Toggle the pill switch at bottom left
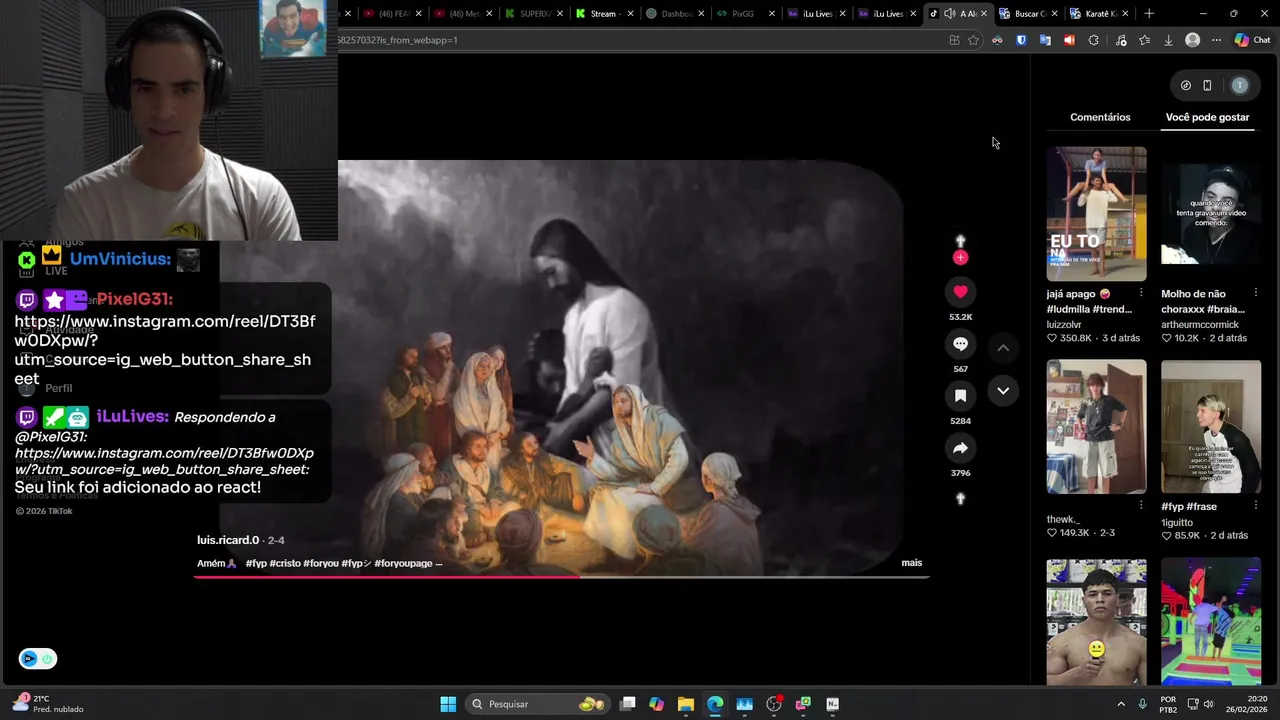This screenshot has height=720, width=1280. coord(37,658)
